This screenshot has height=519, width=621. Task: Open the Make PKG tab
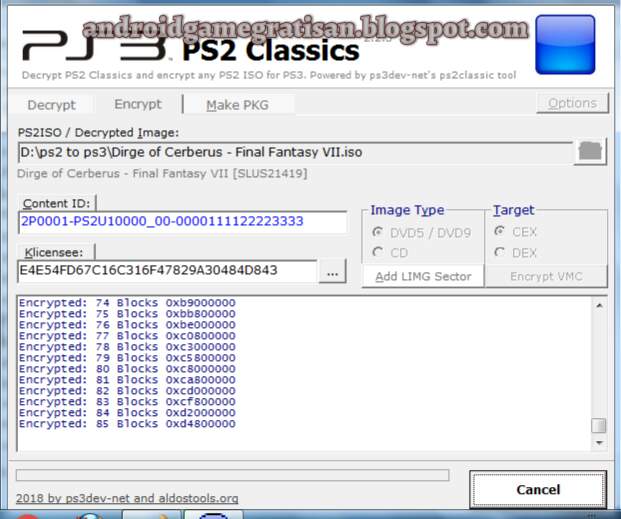point(238,105)
